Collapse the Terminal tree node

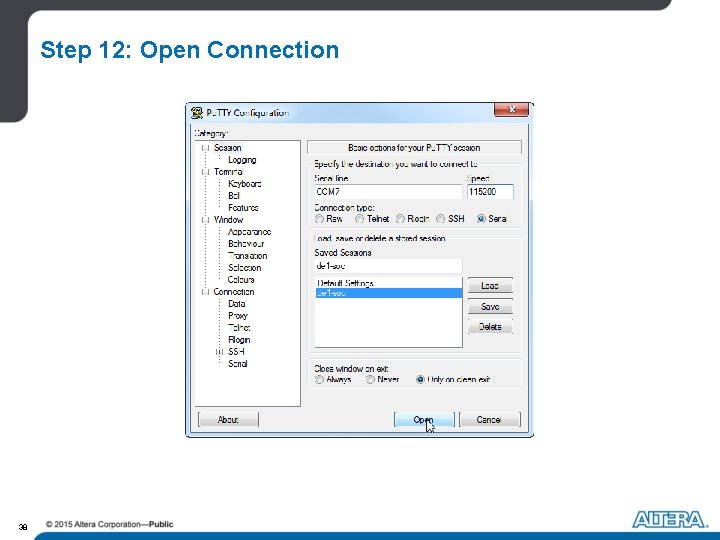[205, 172]
